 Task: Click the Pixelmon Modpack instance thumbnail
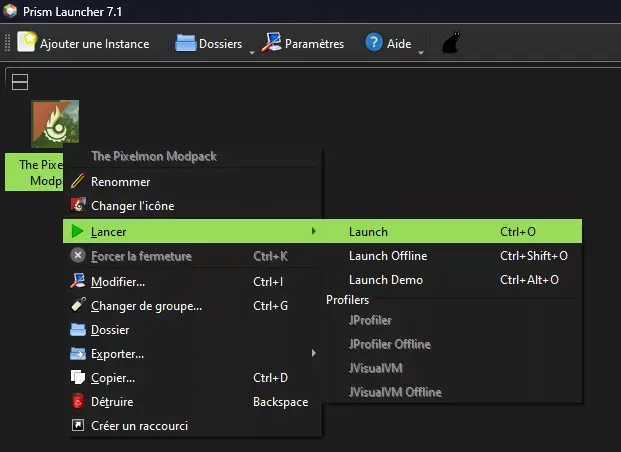point(55,124)
